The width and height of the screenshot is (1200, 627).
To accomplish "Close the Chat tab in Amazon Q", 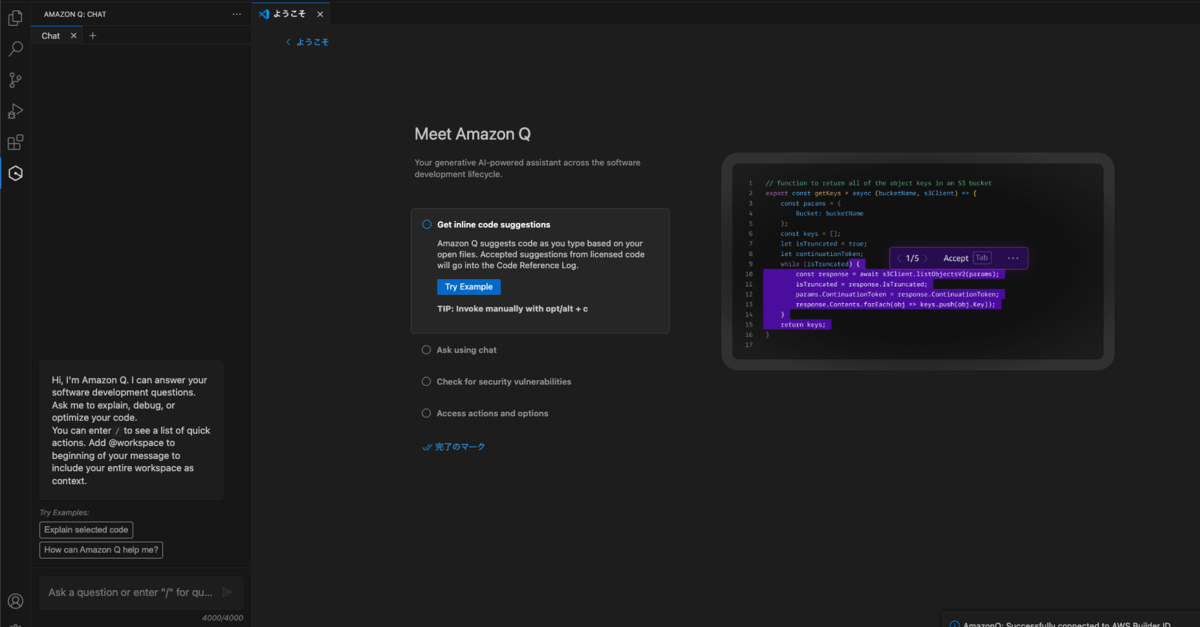I will coord(73,36).
